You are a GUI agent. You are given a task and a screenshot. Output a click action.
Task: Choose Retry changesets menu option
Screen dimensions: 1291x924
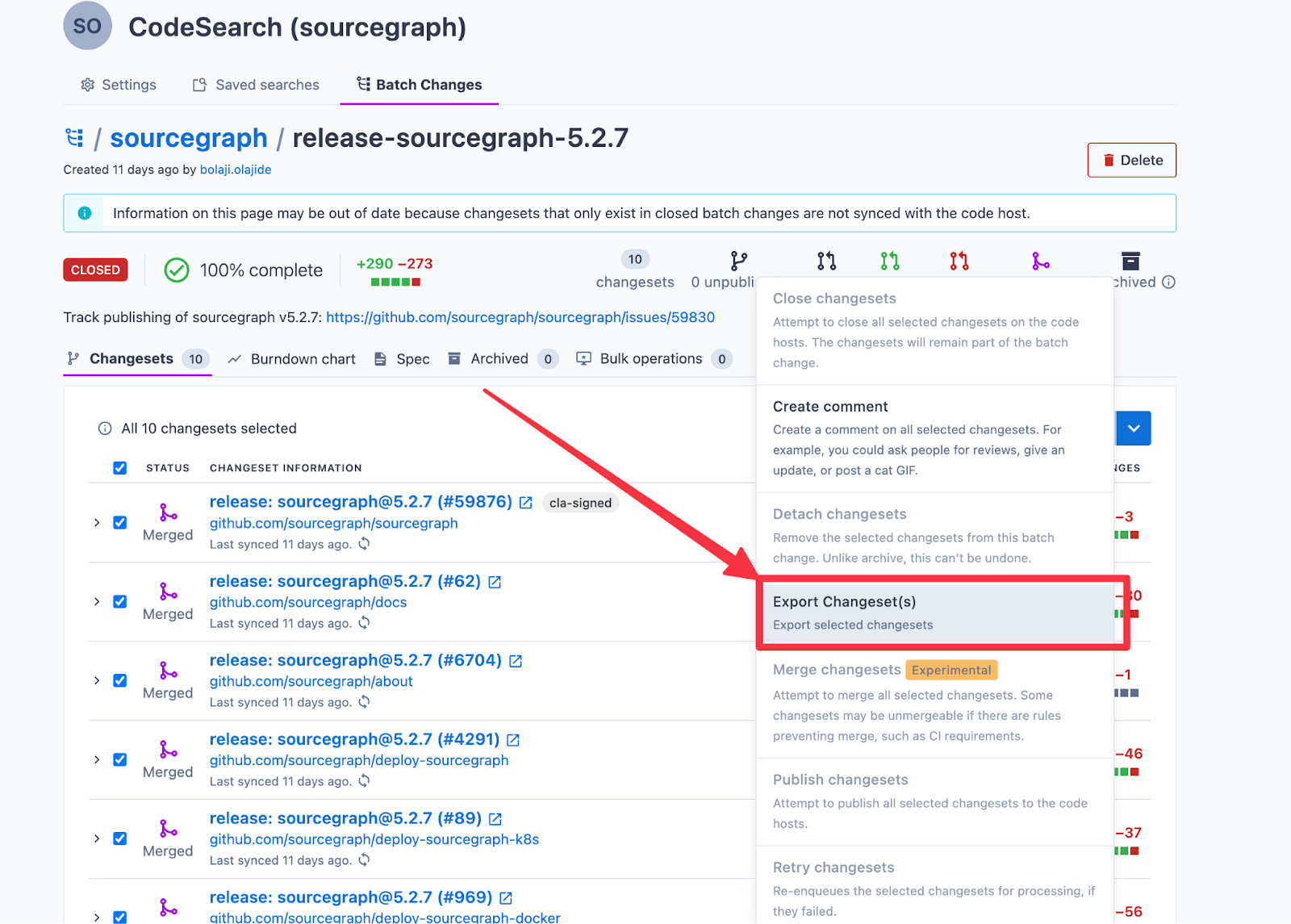click(935, 885)
